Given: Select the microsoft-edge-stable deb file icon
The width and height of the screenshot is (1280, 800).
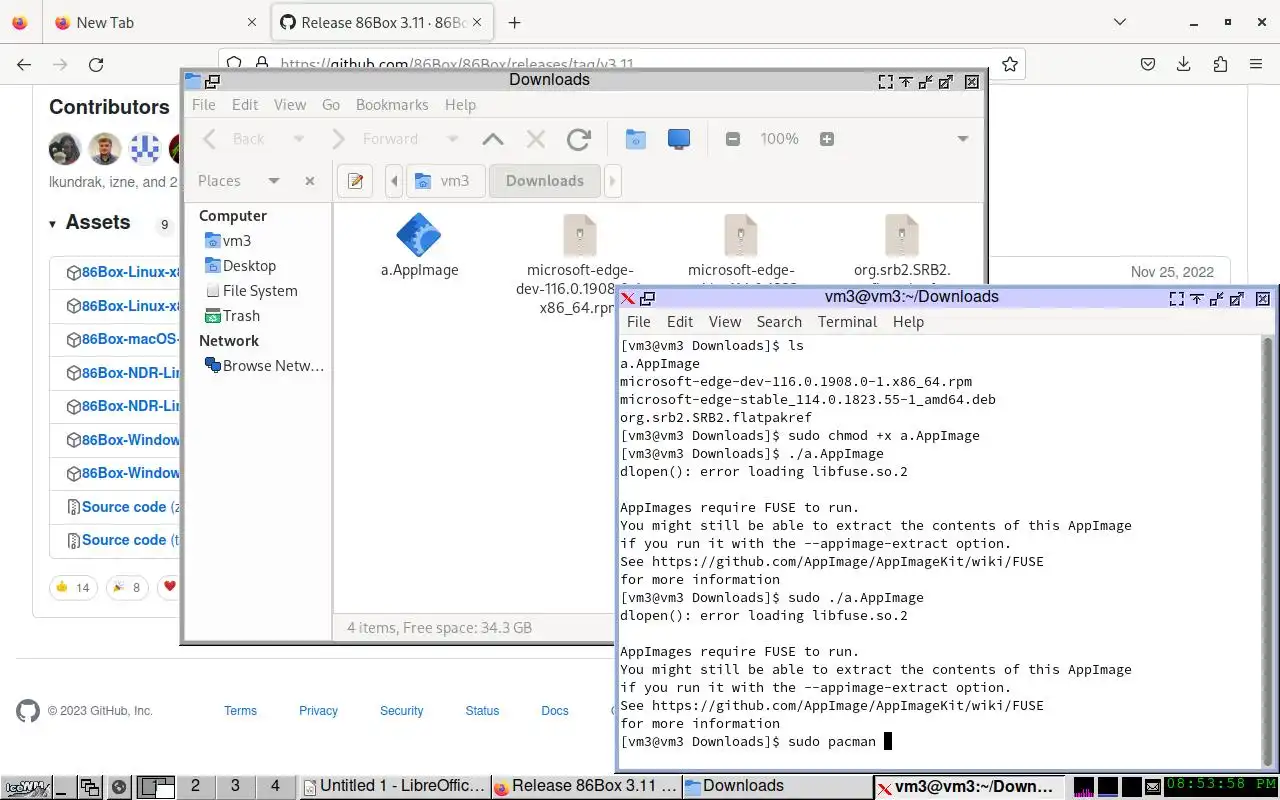Looking at the screenshot, I should coord(741,235).
